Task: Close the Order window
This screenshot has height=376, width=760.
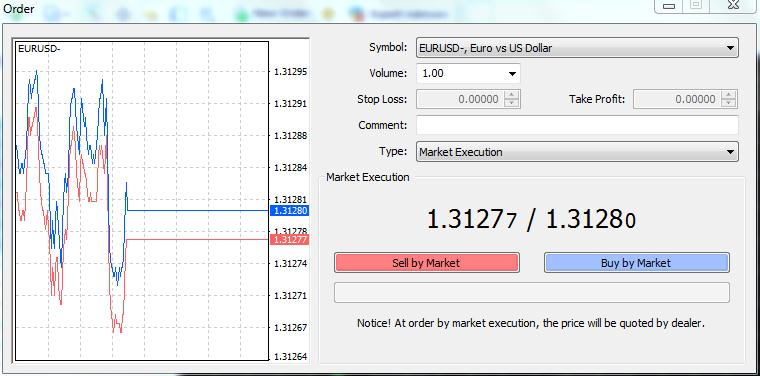Action: [x=733, y=5]
